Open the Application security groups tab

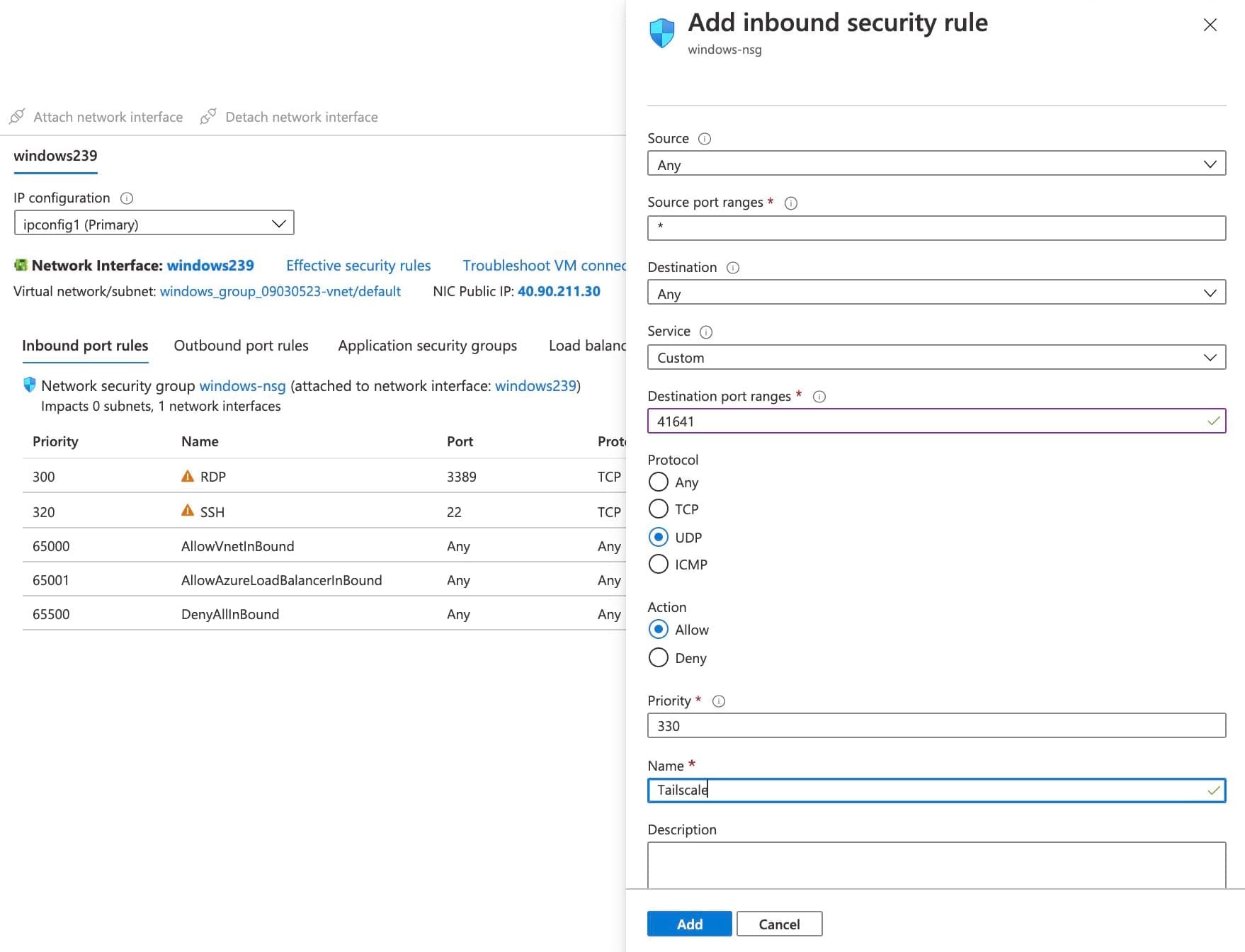[427, 346]
